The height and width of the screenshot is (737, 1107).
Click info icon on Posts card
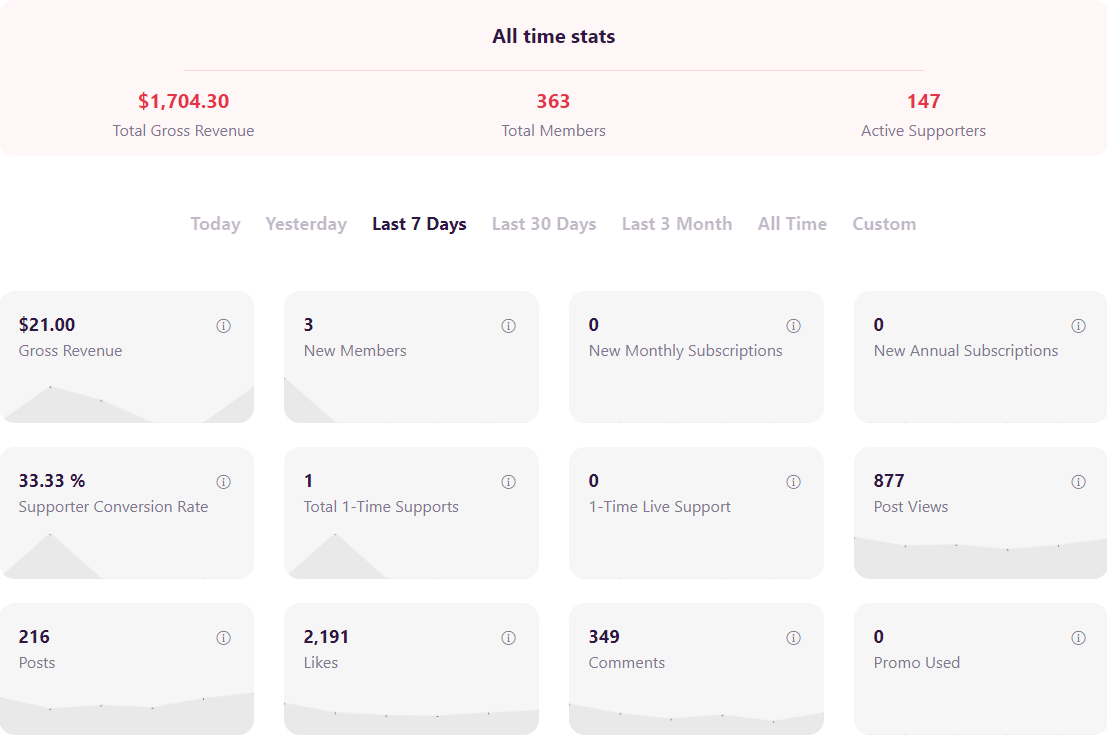pyautogui.click(x=223, y=638)
